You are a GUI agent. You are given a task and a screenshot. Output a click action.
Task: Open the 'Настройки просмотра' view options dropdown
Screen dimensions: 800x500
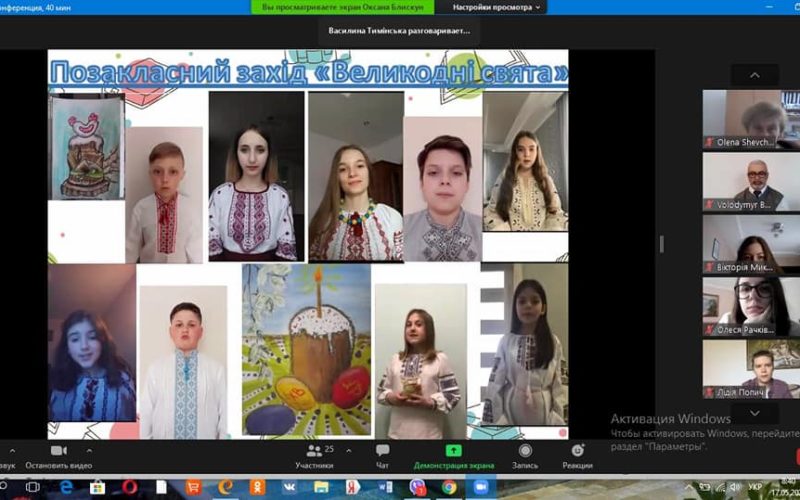pyautogui.click(x=497, y=7)
